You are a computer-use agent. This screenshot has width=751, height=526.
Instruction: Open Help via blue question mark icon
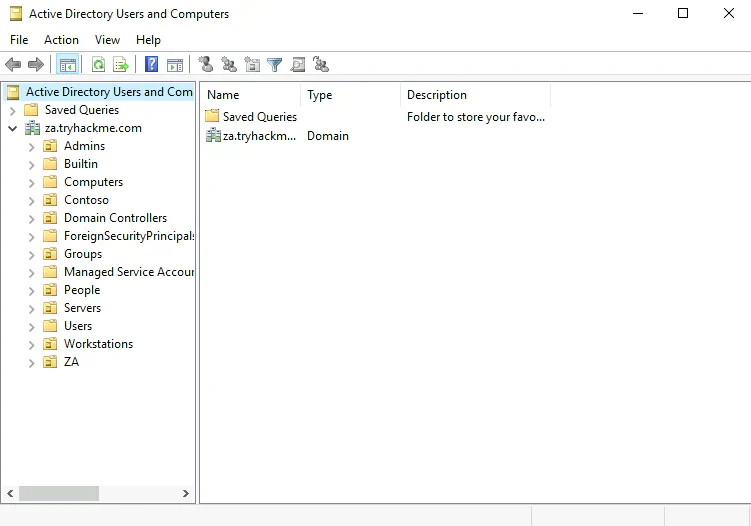click(x=151, y=64)
